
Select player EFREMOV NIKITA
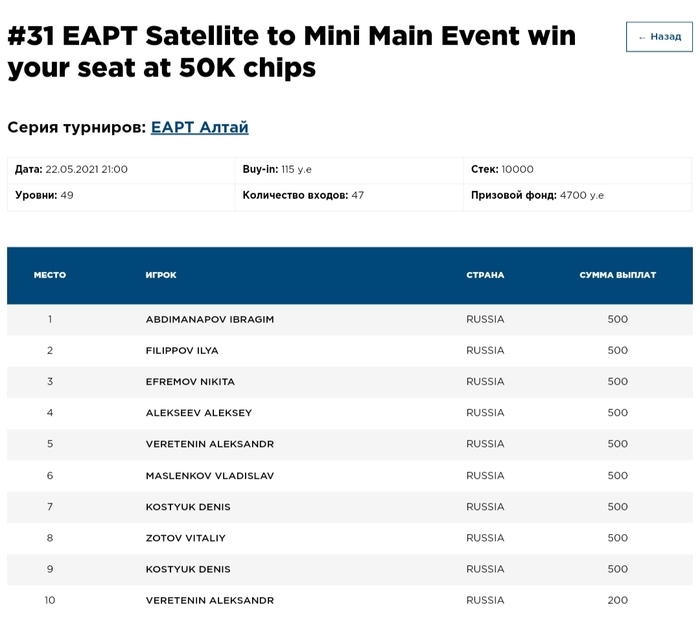tap(190, 382)
